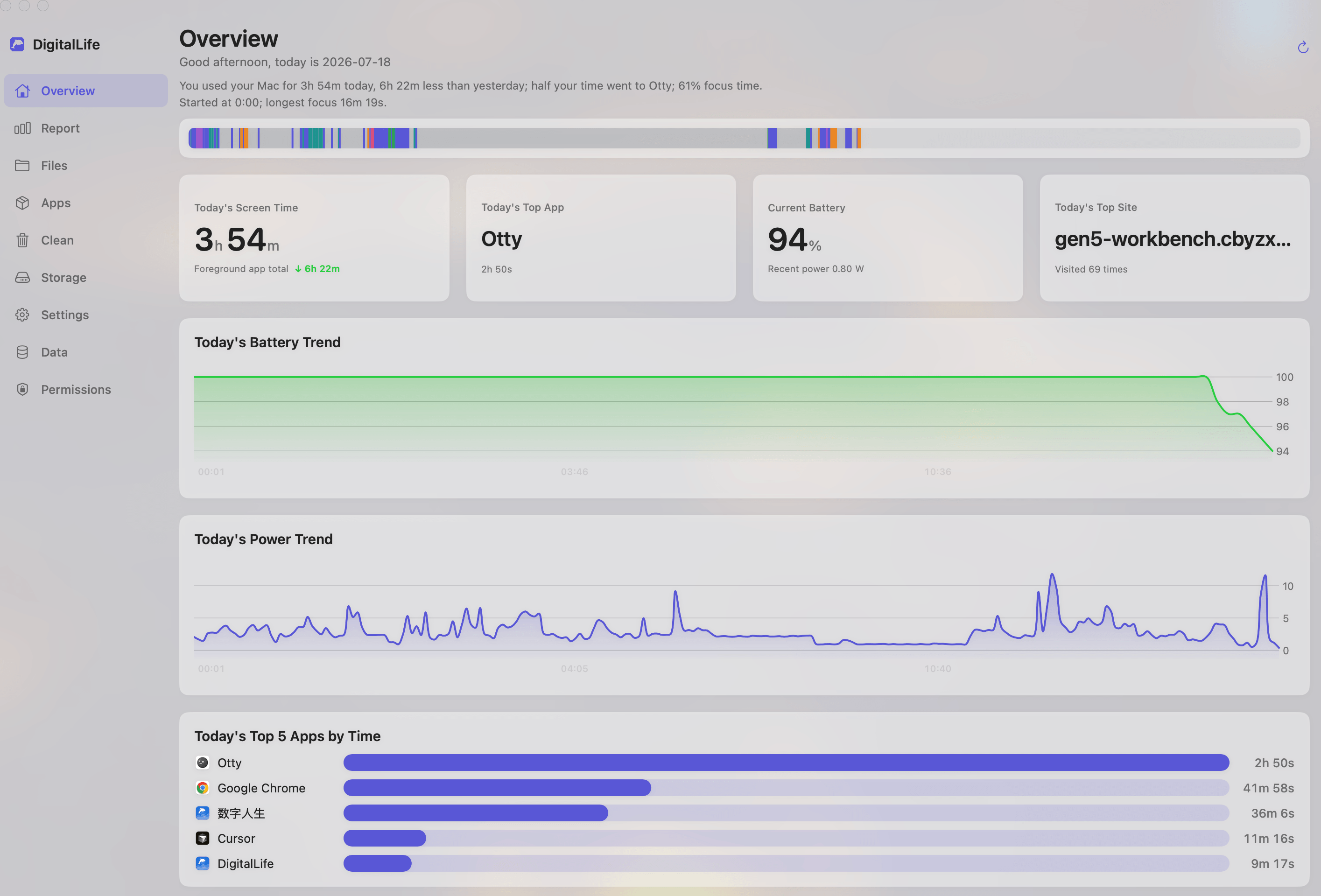This screenshot has width=1321, height=896.
Task: Click the 2h 50s duration for Otty row
Action: 1274,763
